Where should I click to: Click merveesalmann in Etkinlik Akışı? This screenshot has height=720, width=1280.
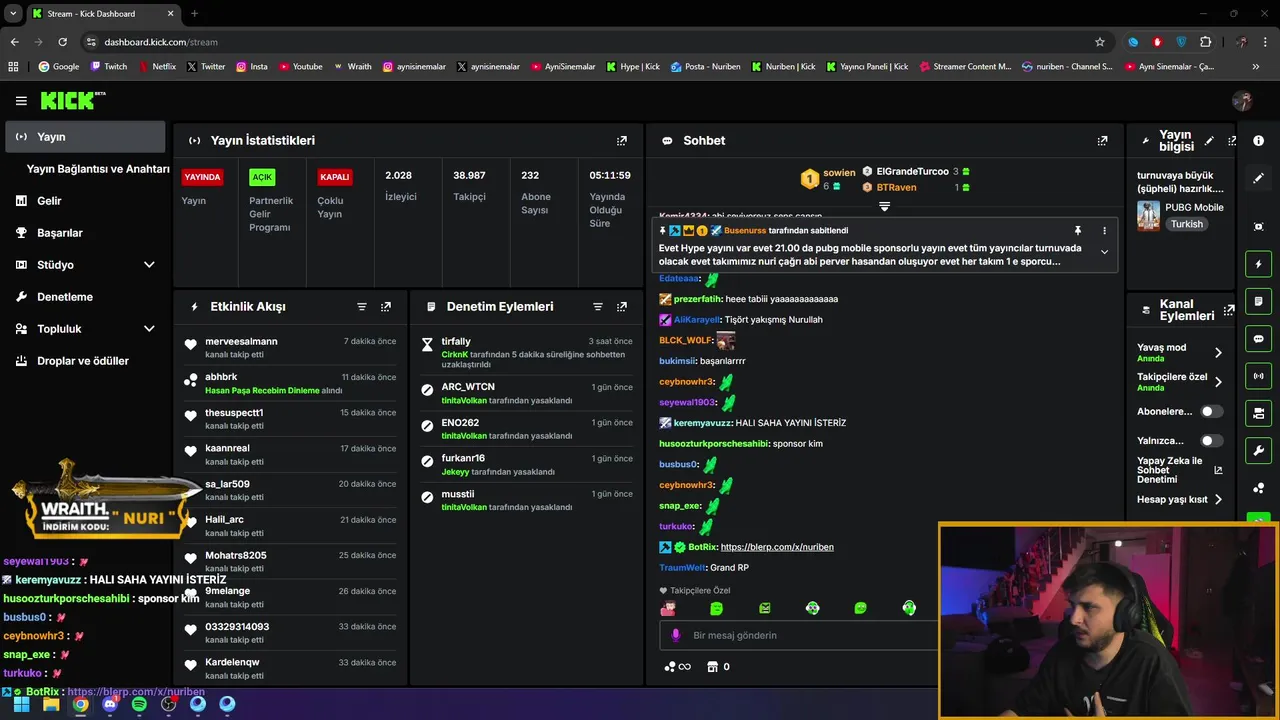[241, 342]
